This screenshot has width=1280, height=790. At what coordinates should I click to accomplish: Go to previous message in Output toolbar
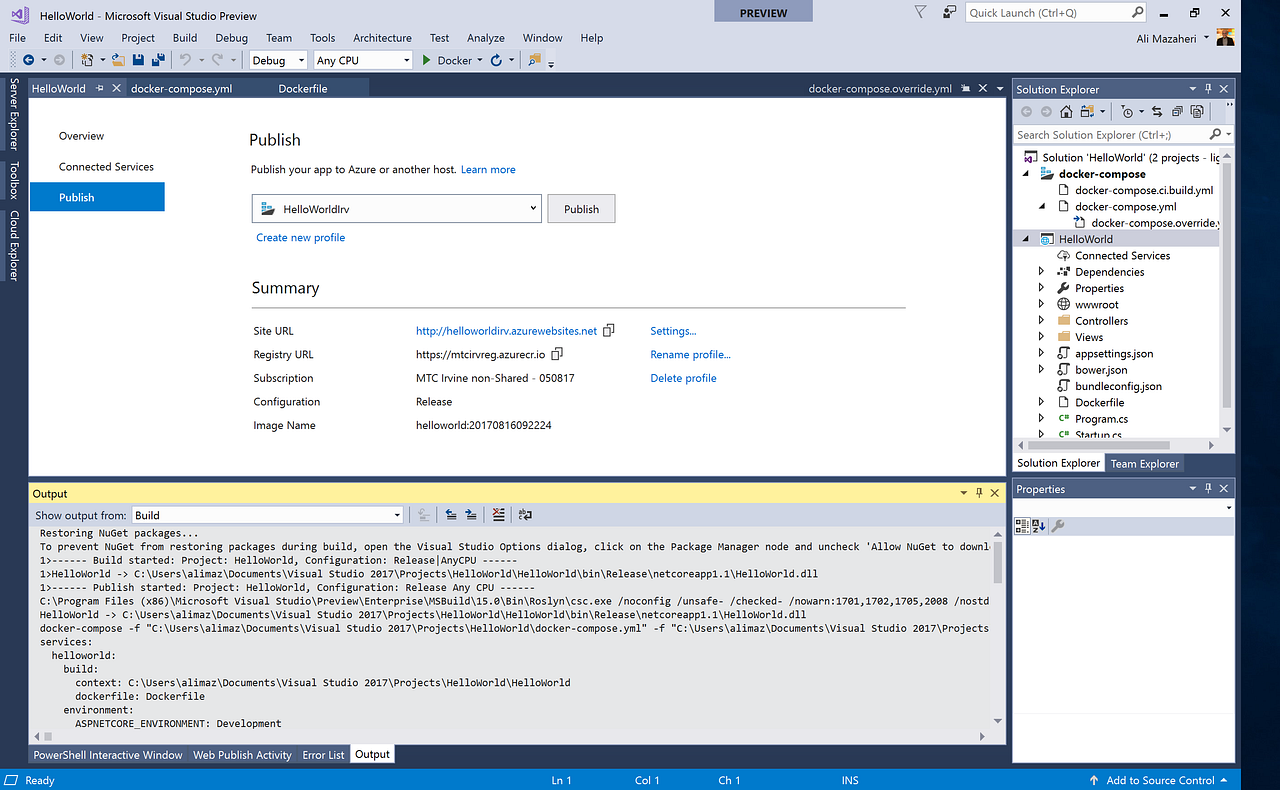[451, 515]
